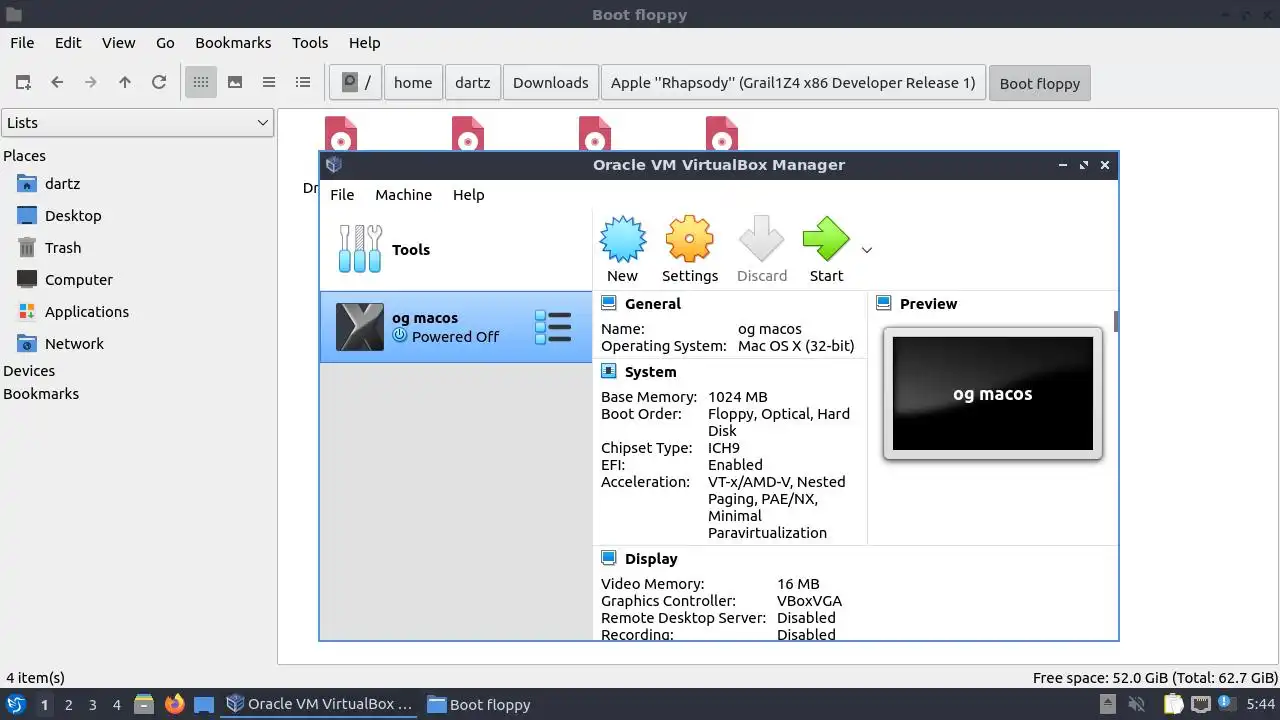Go back in file manager
Image resolution: width=1280 pixels, height=720 pixels.
tap(57, 82)
